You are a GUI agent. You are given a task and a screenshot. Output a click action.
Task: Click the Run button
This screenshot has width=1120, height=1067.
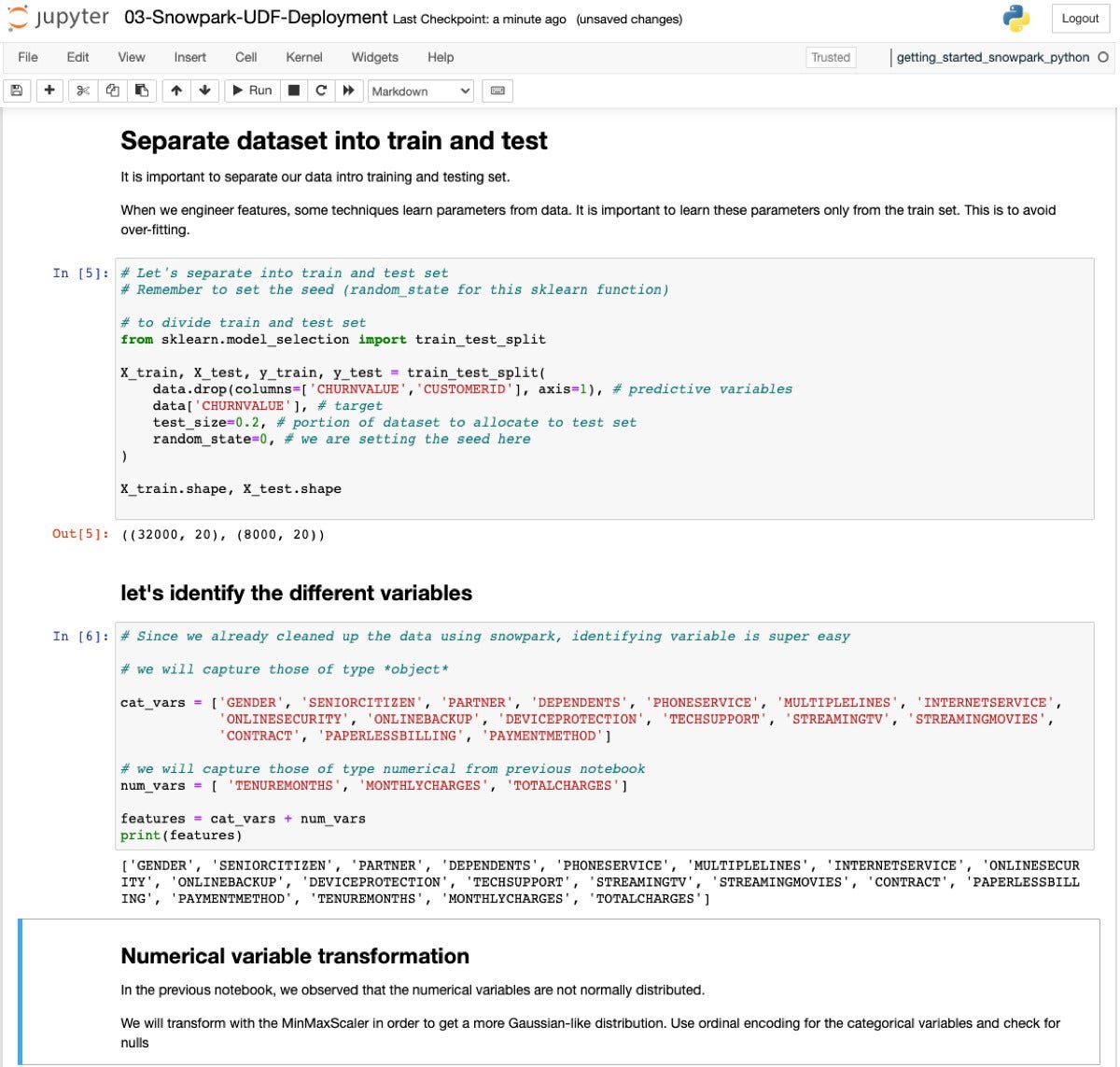pos(252,91)
